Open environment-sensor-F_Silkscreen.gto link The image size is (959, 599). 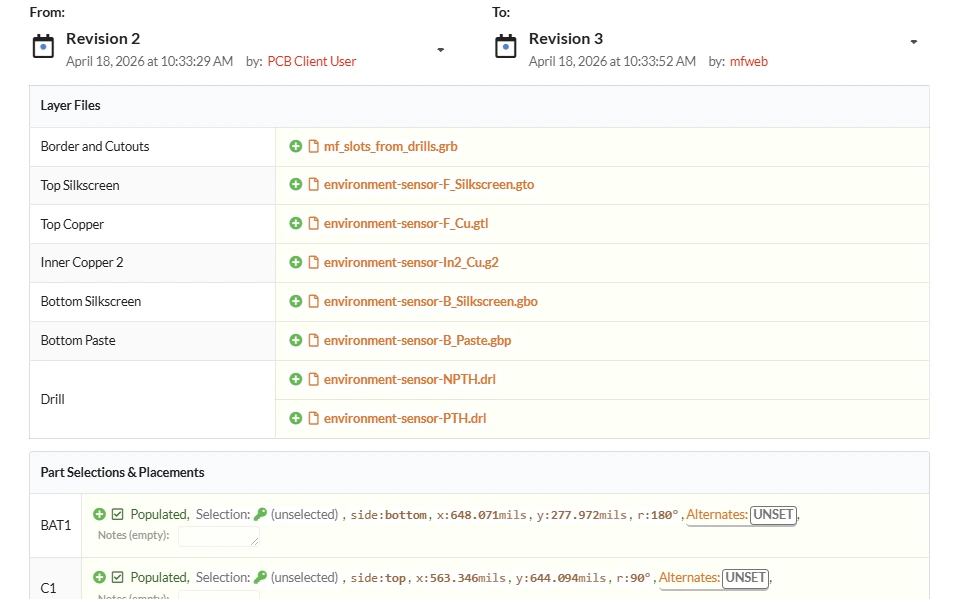pos(429,184)
